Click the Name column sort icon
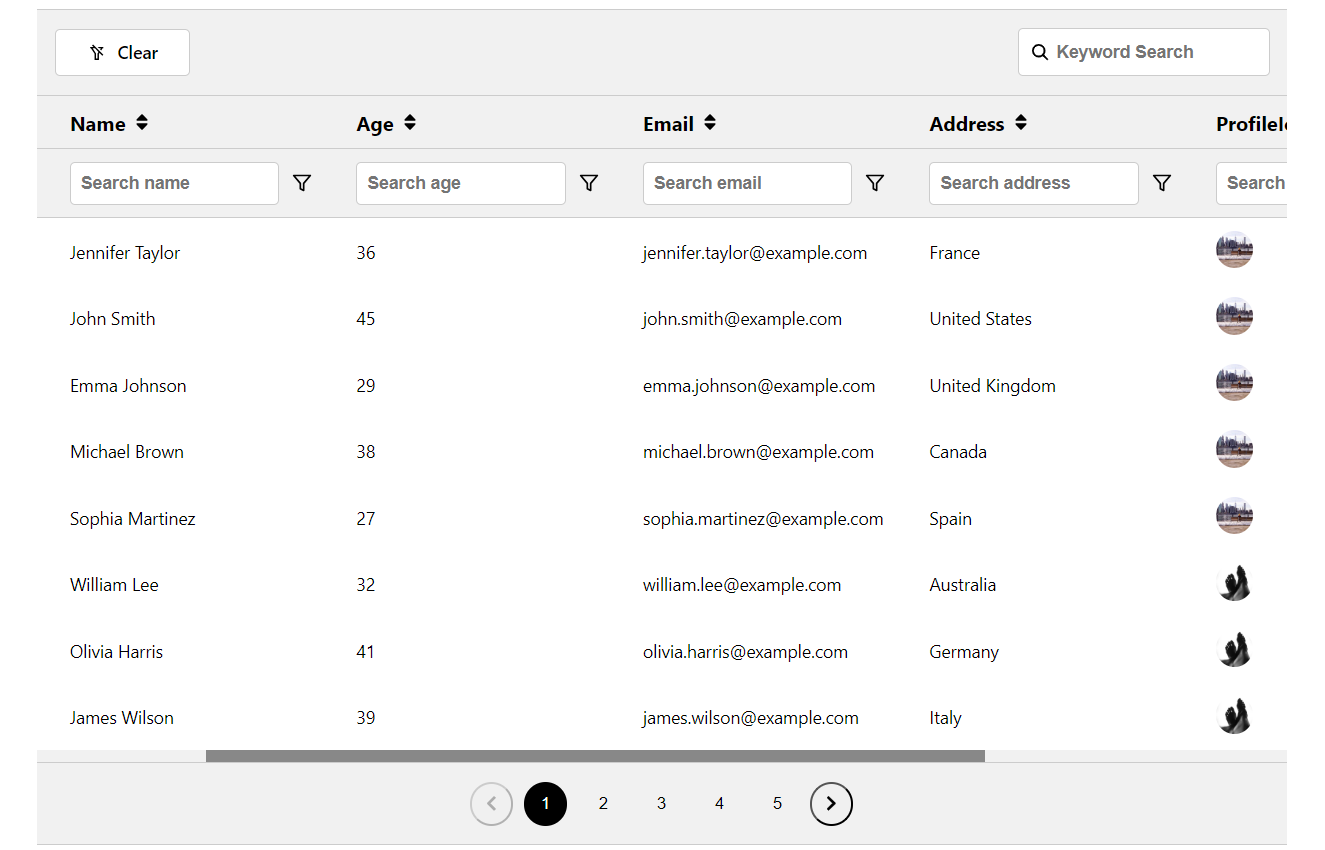The image size is (1325, 850). [142, 123]
